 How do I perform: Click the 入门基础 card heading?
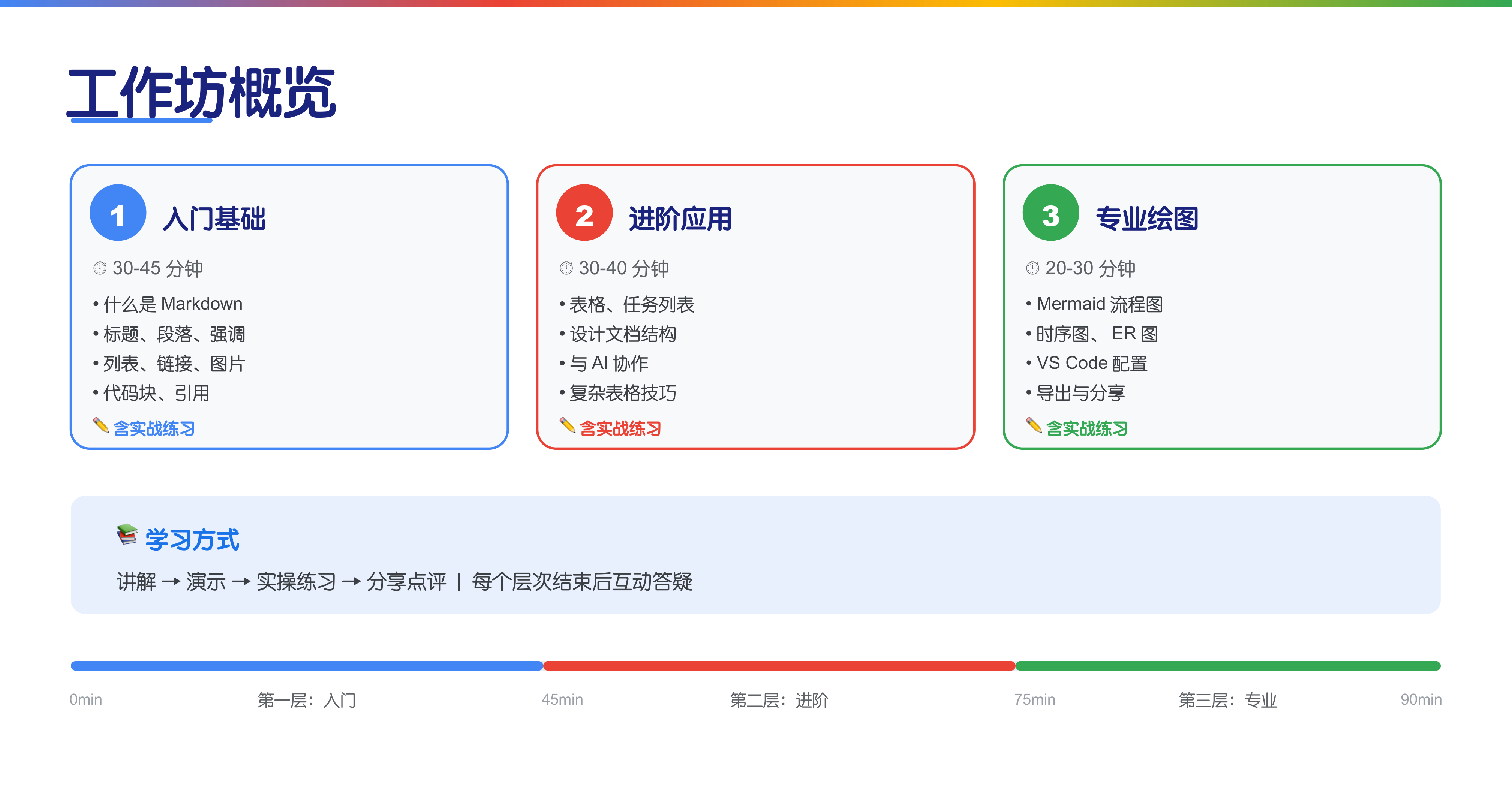214,218
